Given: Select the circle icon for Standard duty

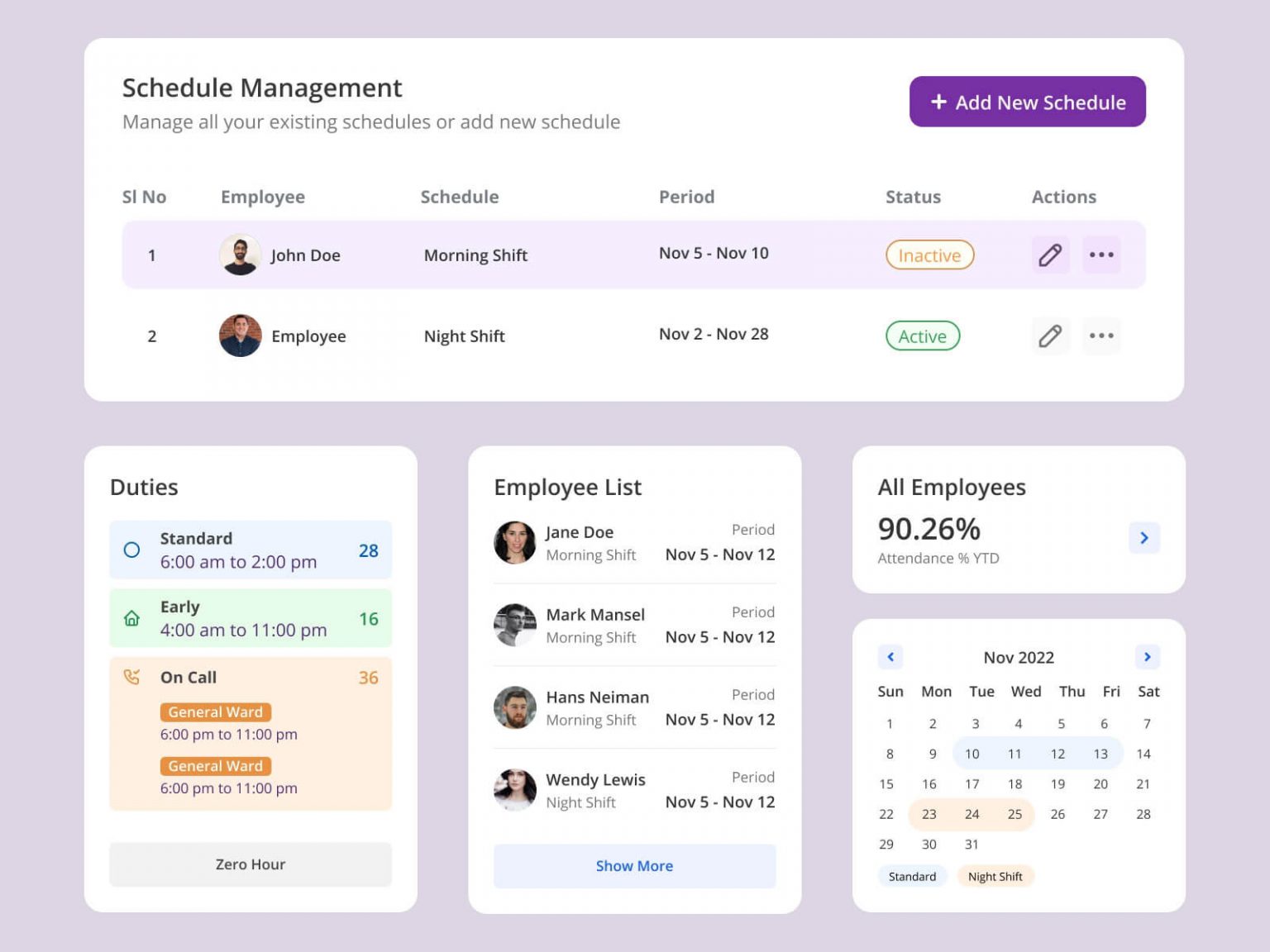Looking at the screenshot, I should coord(132,550).
